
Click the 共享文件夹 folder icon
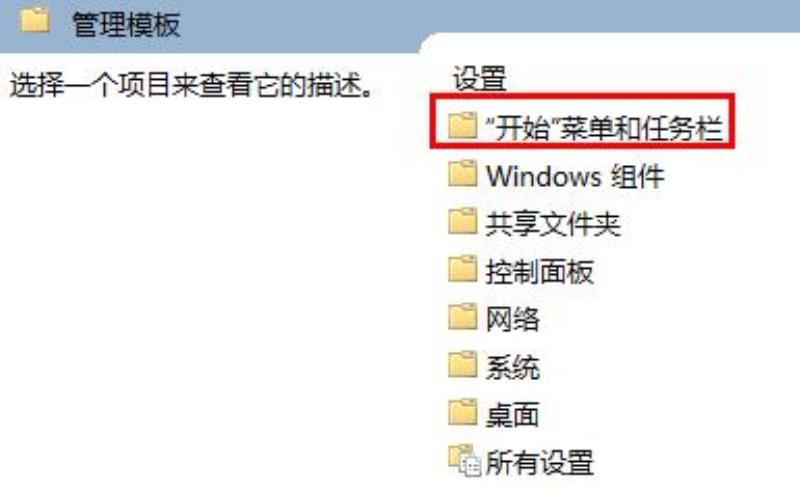pos(463,221)
